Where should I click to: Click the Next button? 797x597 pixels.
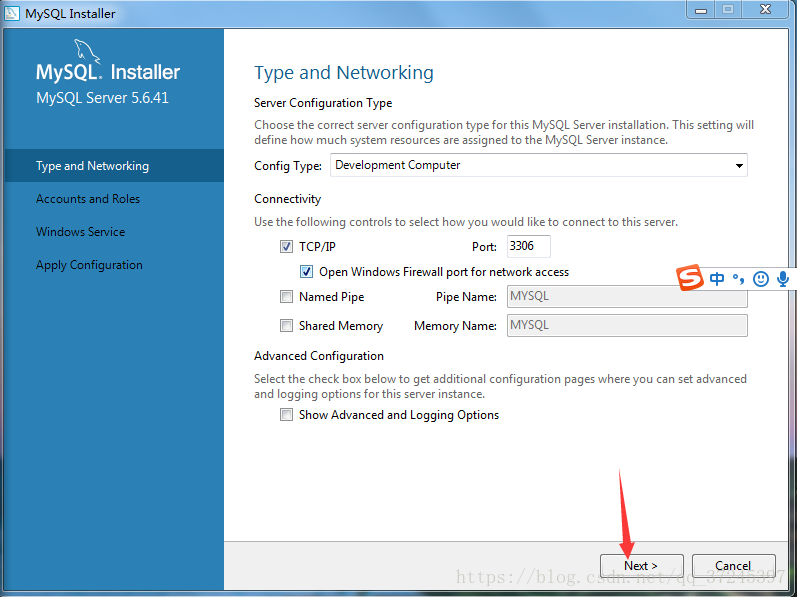coord(641,565)
